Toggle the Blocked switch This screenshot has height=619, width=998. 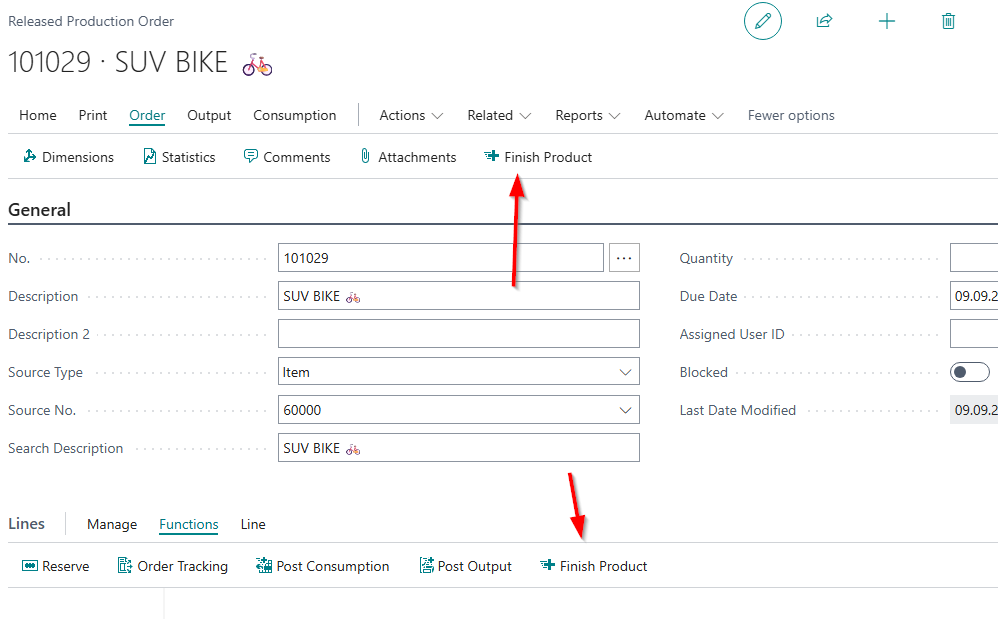point(969,372)
